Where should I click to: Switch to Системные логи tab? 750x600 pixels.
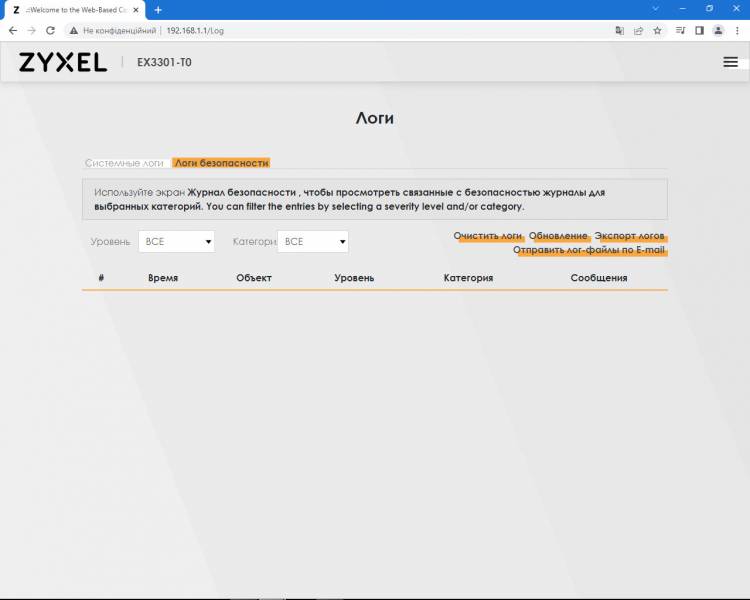pyautogui.click(x=124, y=163)
